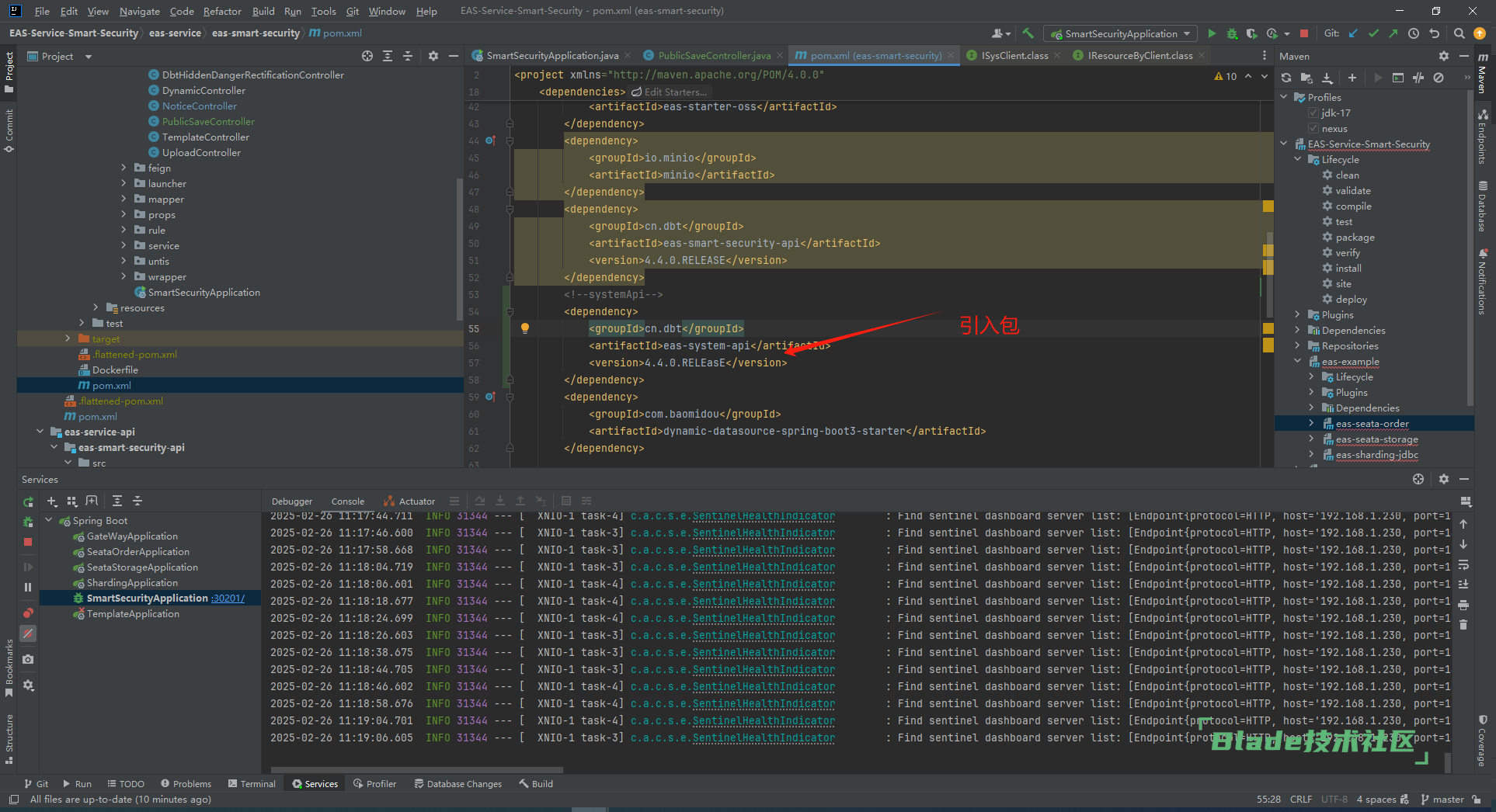Add Maven project with the plus icon
The image size is (1496, 812).
pyautogui.click(x=1352, y=78)
